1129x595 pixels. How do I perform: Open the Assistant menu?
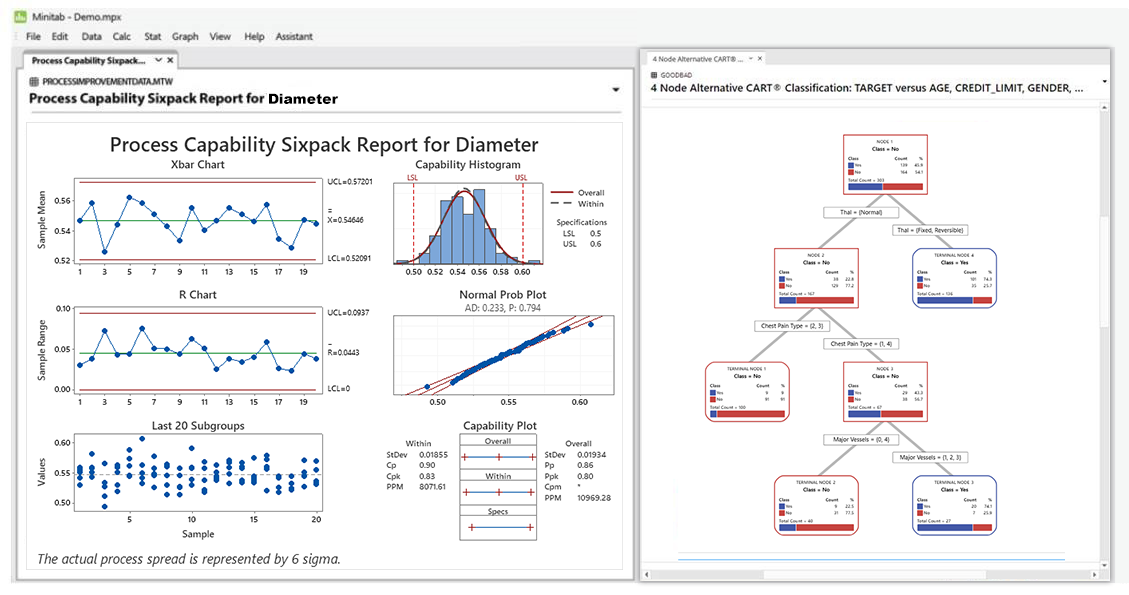tap(293, 36)
